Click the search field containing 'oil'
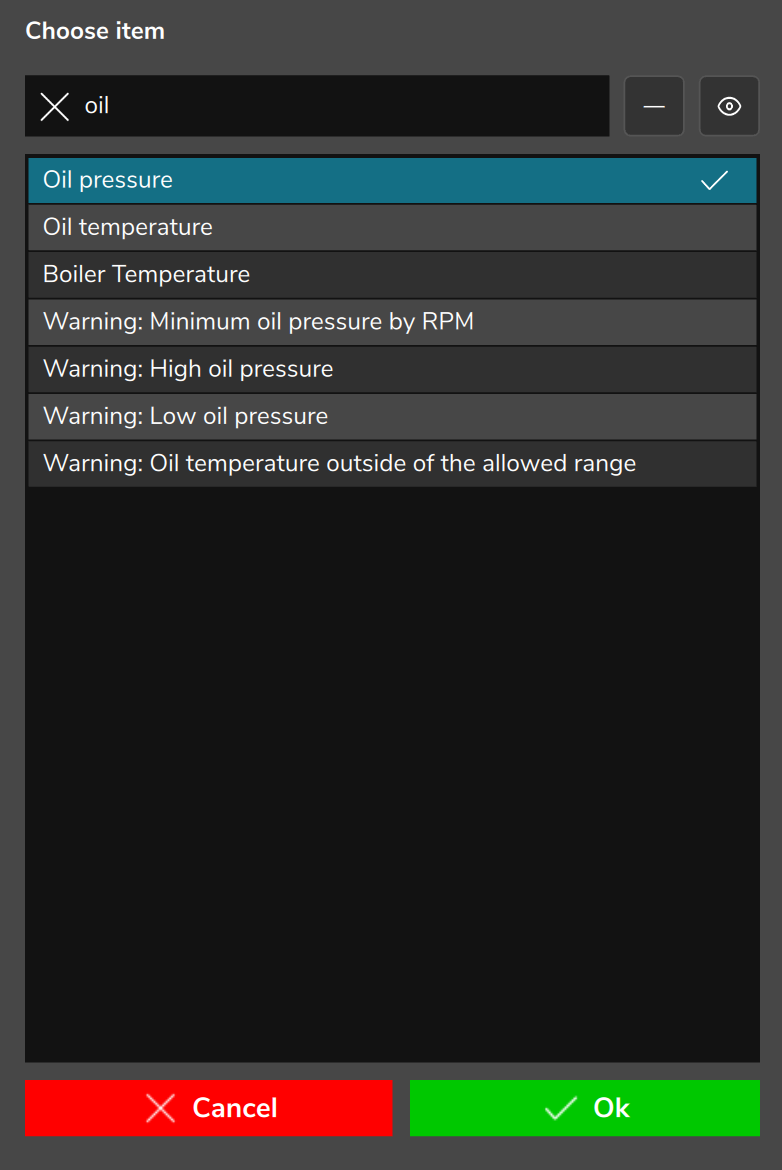The height and width of the screenshot is (1170, 782). (x=317, y=106)
